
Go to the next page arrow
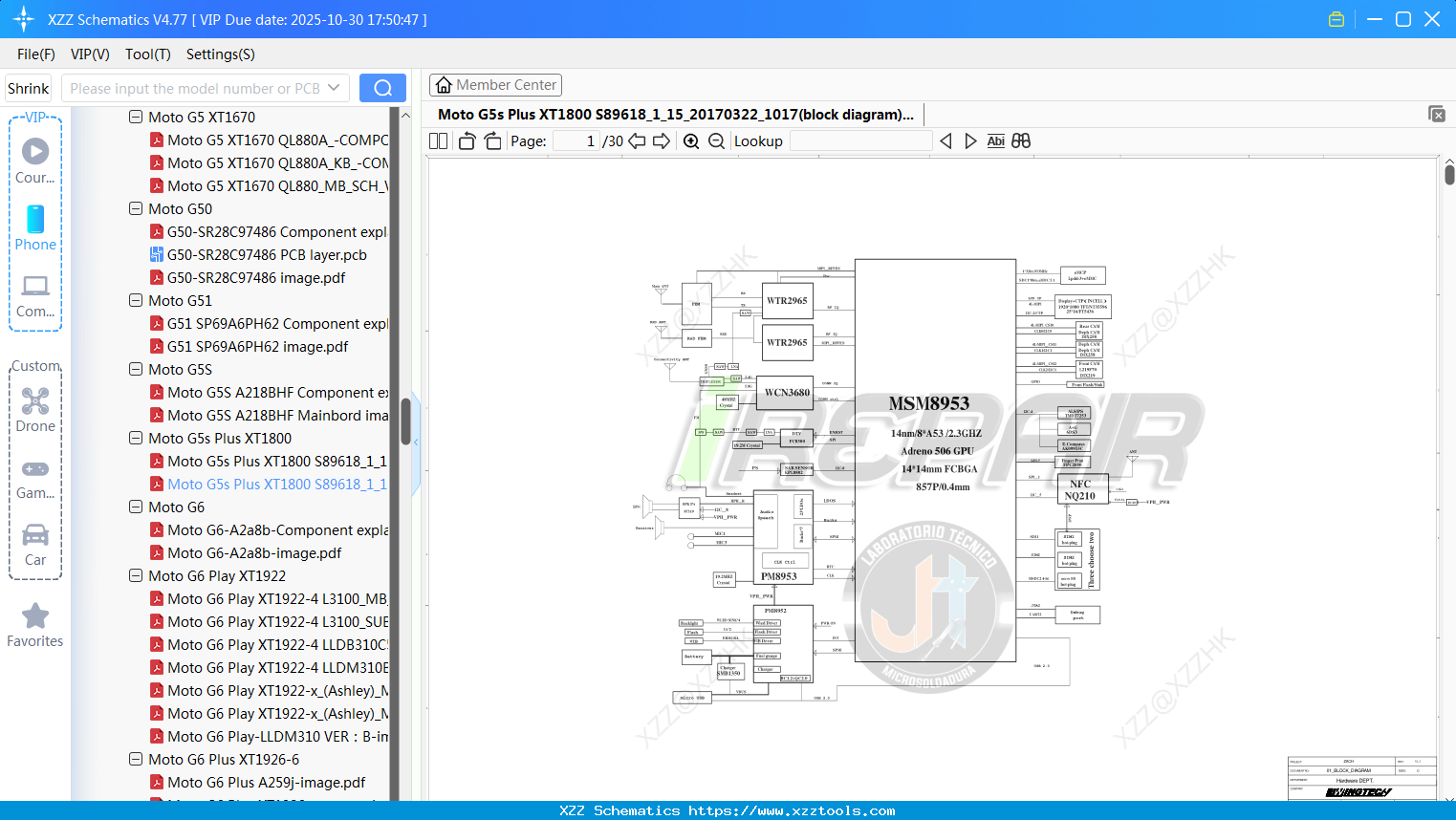(662, 140)
